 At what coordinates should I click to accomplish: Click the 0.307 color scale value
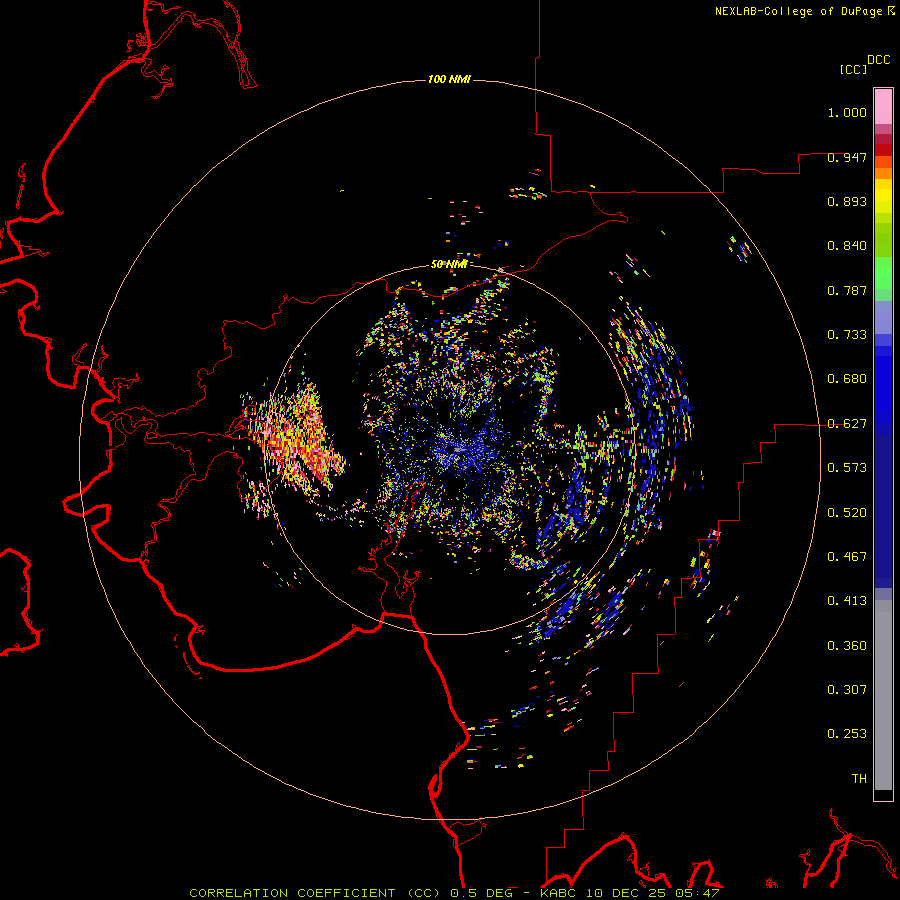847,690
